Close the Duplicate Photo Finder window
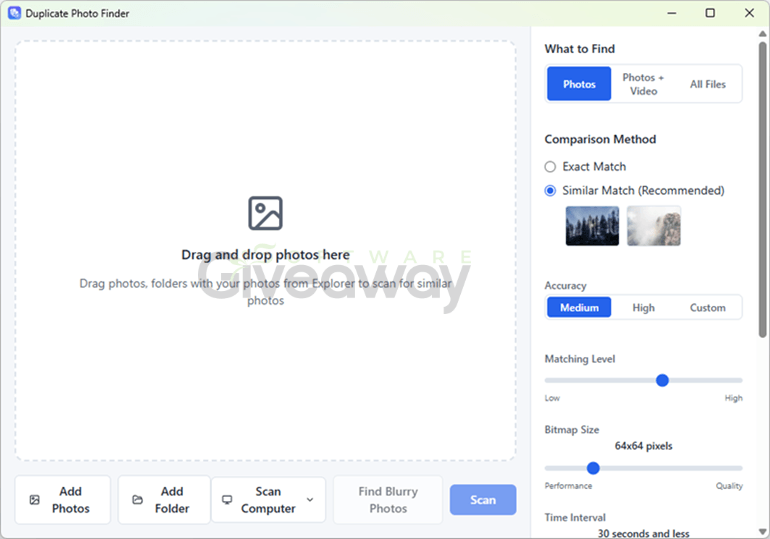Viewport: 770px width, 539px height. pyautogui.click(x=749, y=13)
